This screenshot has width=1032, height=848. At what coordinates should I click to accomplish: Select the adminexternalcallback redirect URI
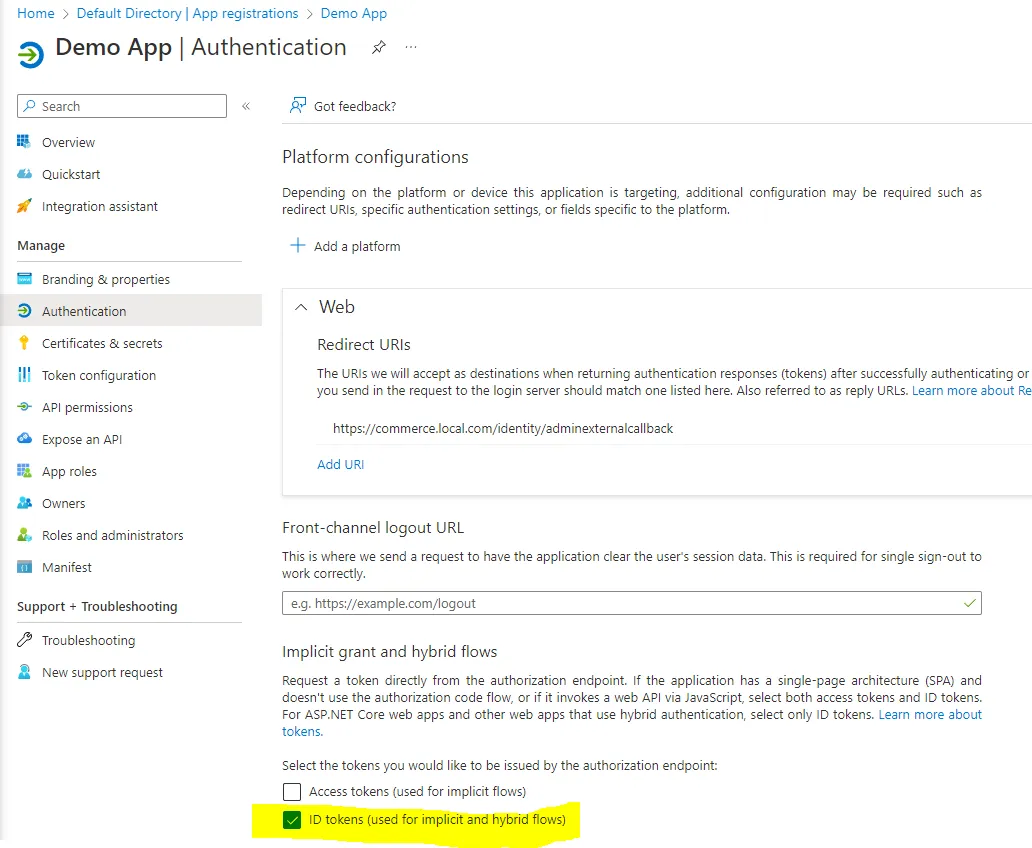503,428
